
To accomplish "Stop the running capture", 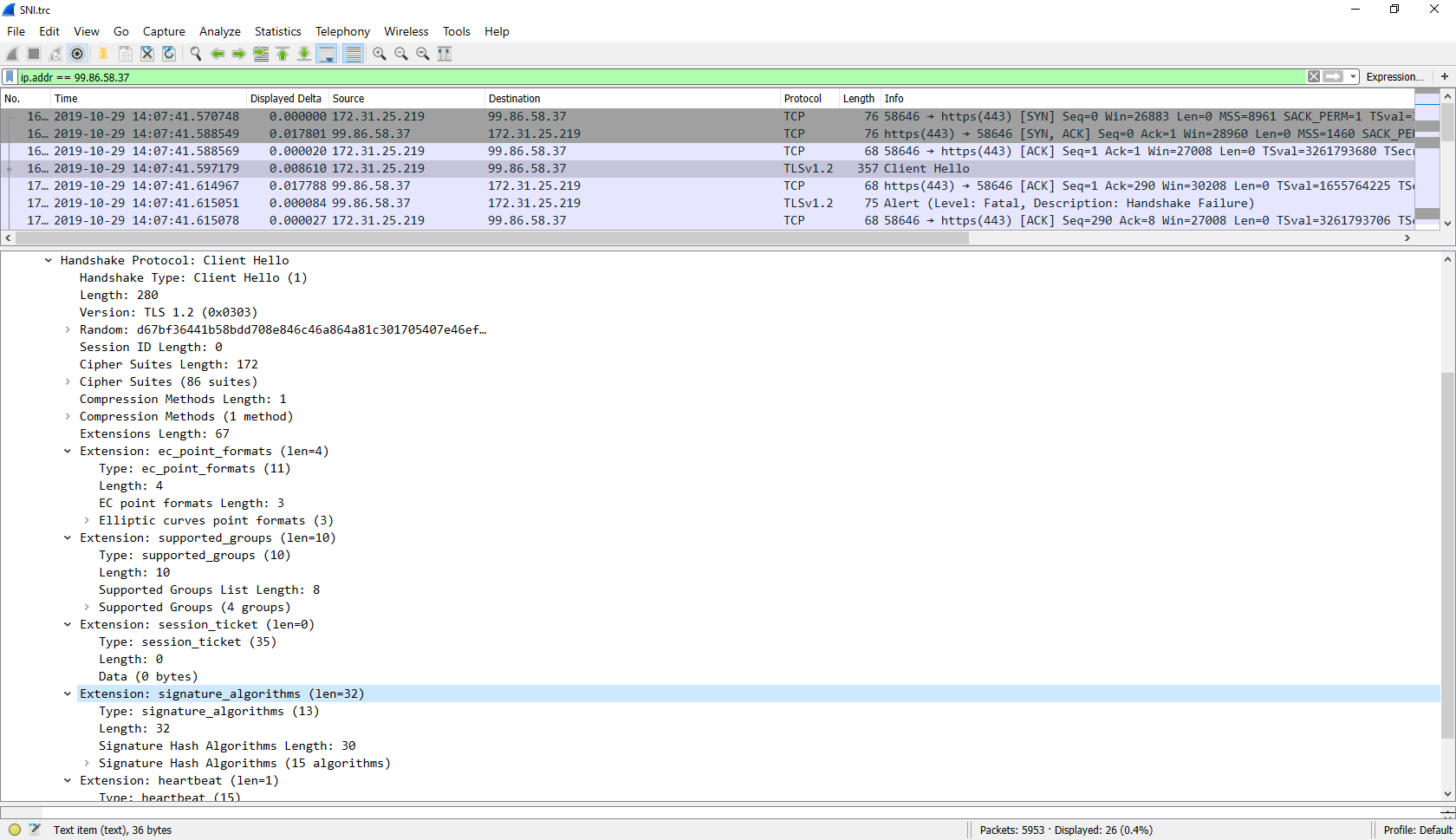I will point(32,54).
